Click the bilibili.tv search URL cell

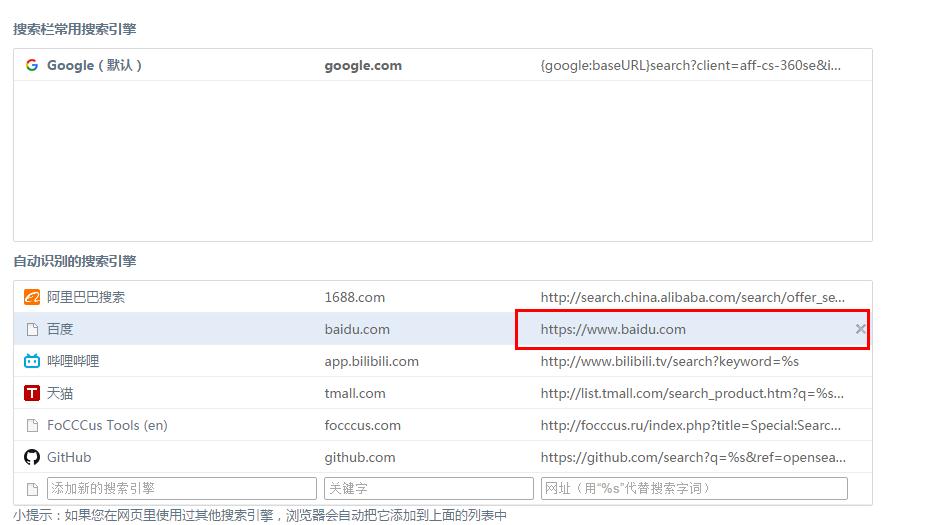[669, 361]
